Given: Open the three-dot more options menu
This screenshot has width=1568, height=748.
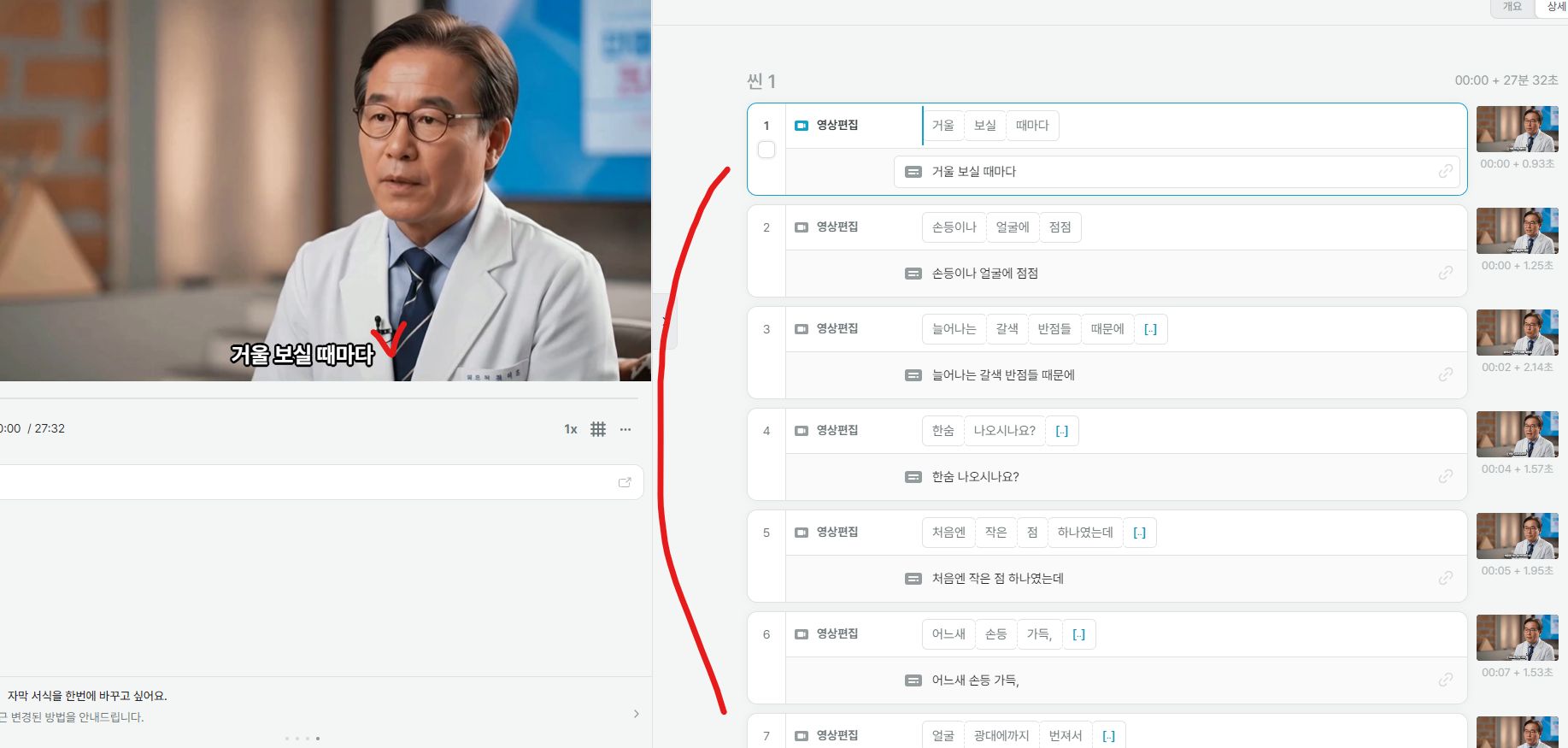Looking at the screenshot, I should tap(625, 429).
